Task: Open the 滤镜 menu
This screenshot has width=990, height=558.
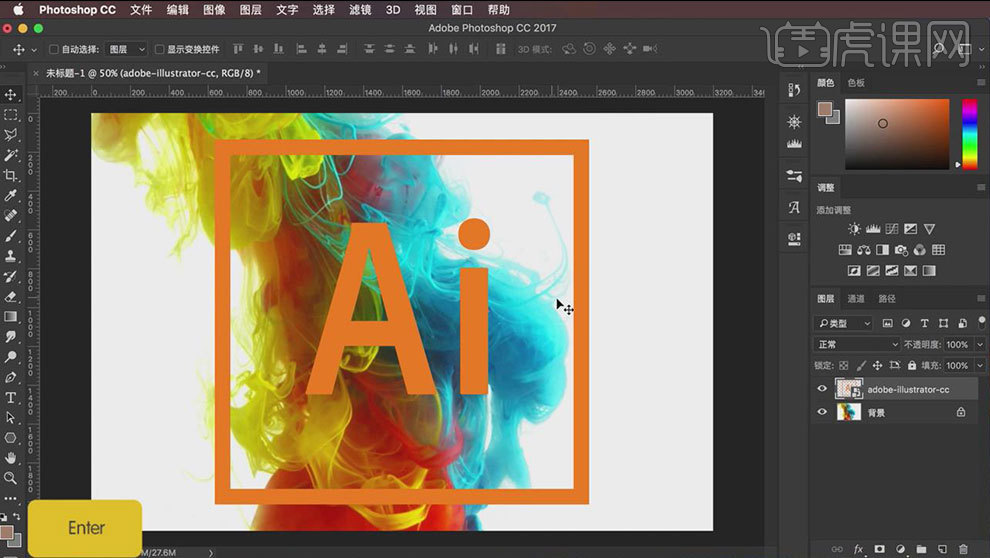Action: pos(364,10)
